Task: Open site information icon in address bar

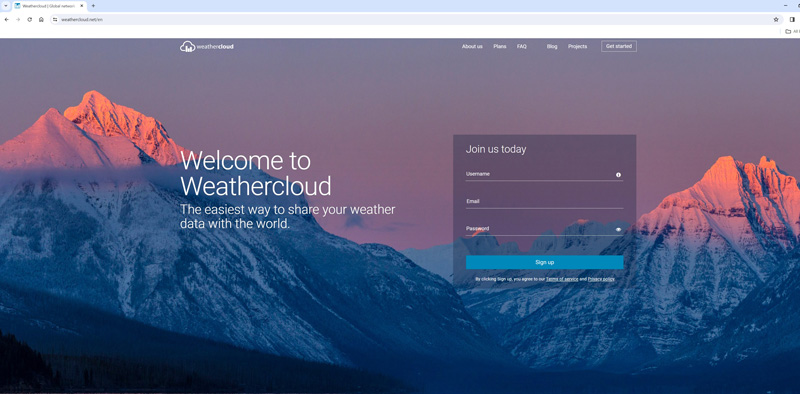Action: [x=55, y=19]
